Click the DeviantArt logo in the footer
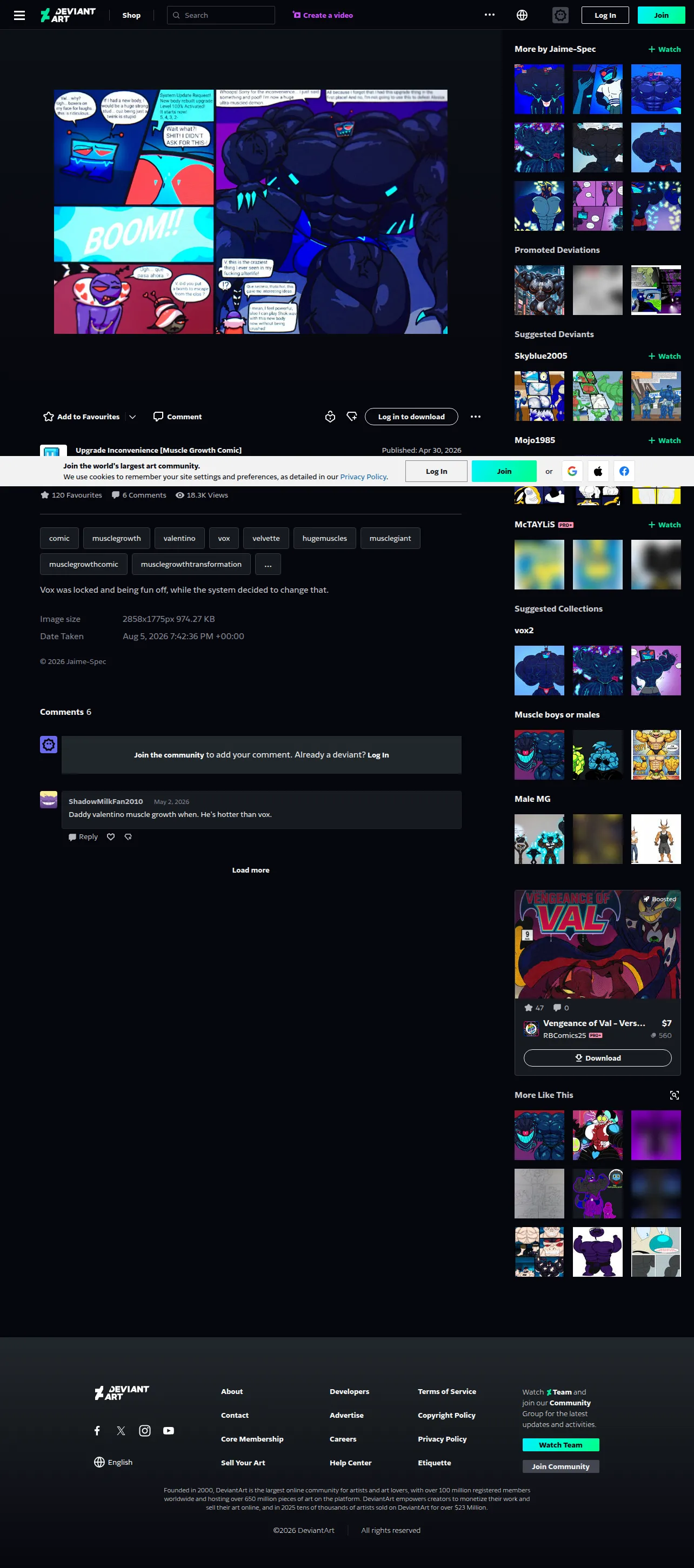Viewport: 694px width, 1568px height. (122, 1393)
